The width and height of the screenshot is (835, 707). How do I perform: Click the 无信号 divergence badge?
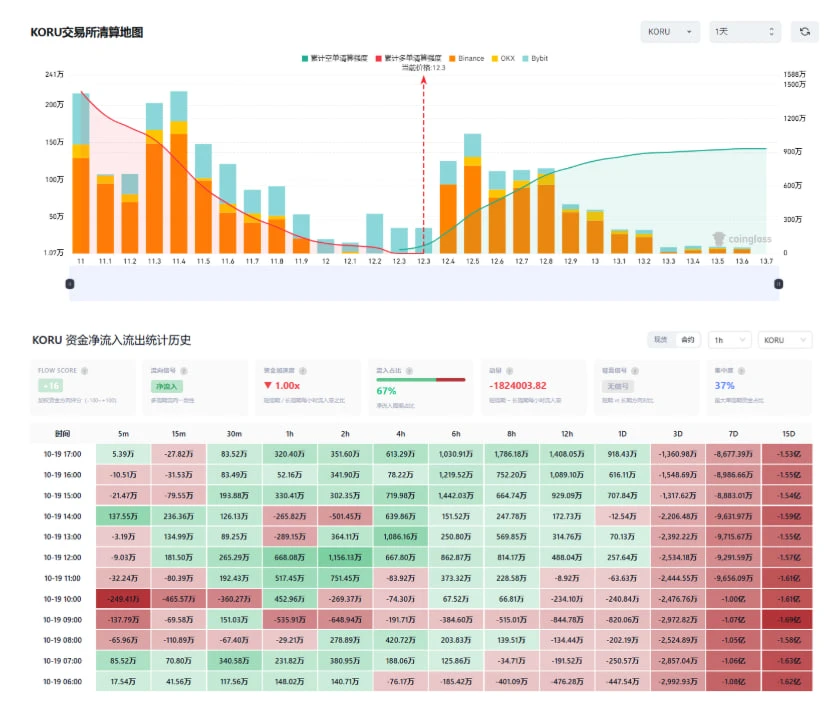coord(618,387)
